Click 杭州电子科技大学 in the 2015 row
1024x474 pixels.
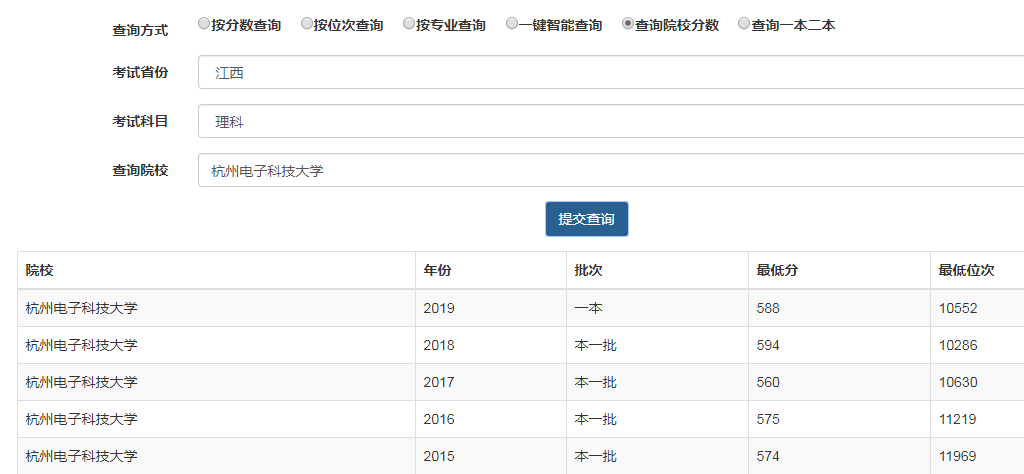[82, 456]
